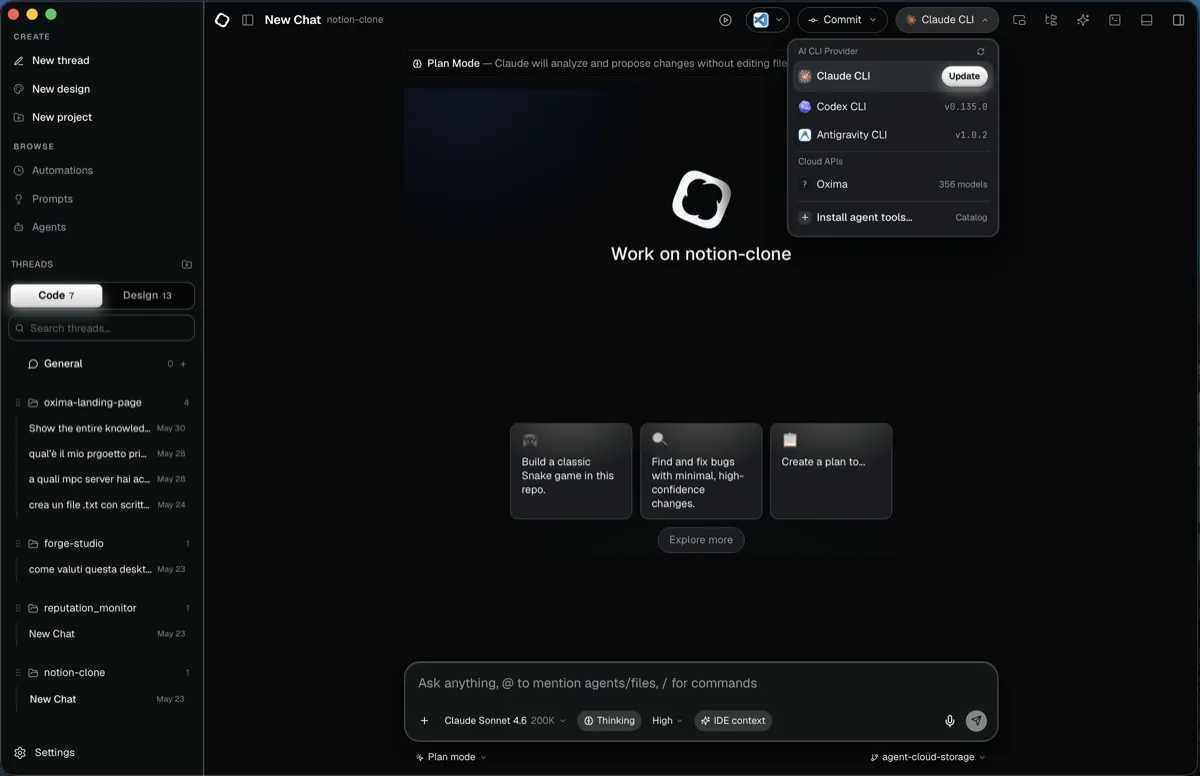Toggle the bottom panel icon

pyautogui.click(x=1147, y=20)
